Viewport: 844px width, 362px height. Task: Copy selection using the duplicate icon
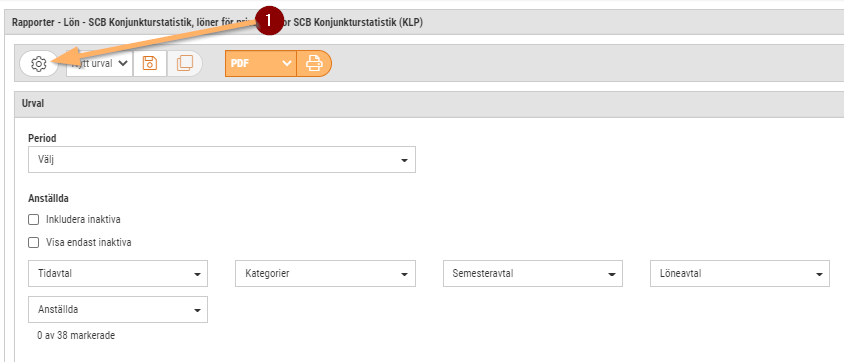185,63
